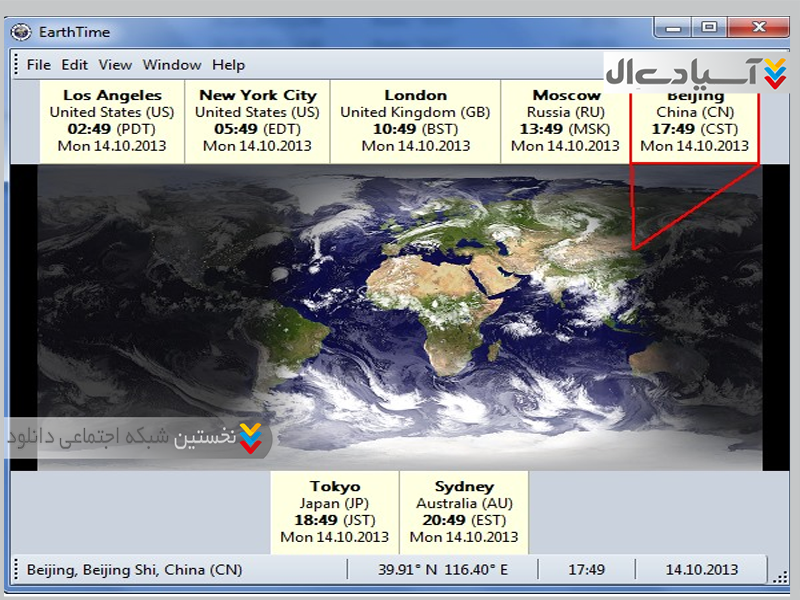Click the 17:49 time in status bar

point(587,570)
